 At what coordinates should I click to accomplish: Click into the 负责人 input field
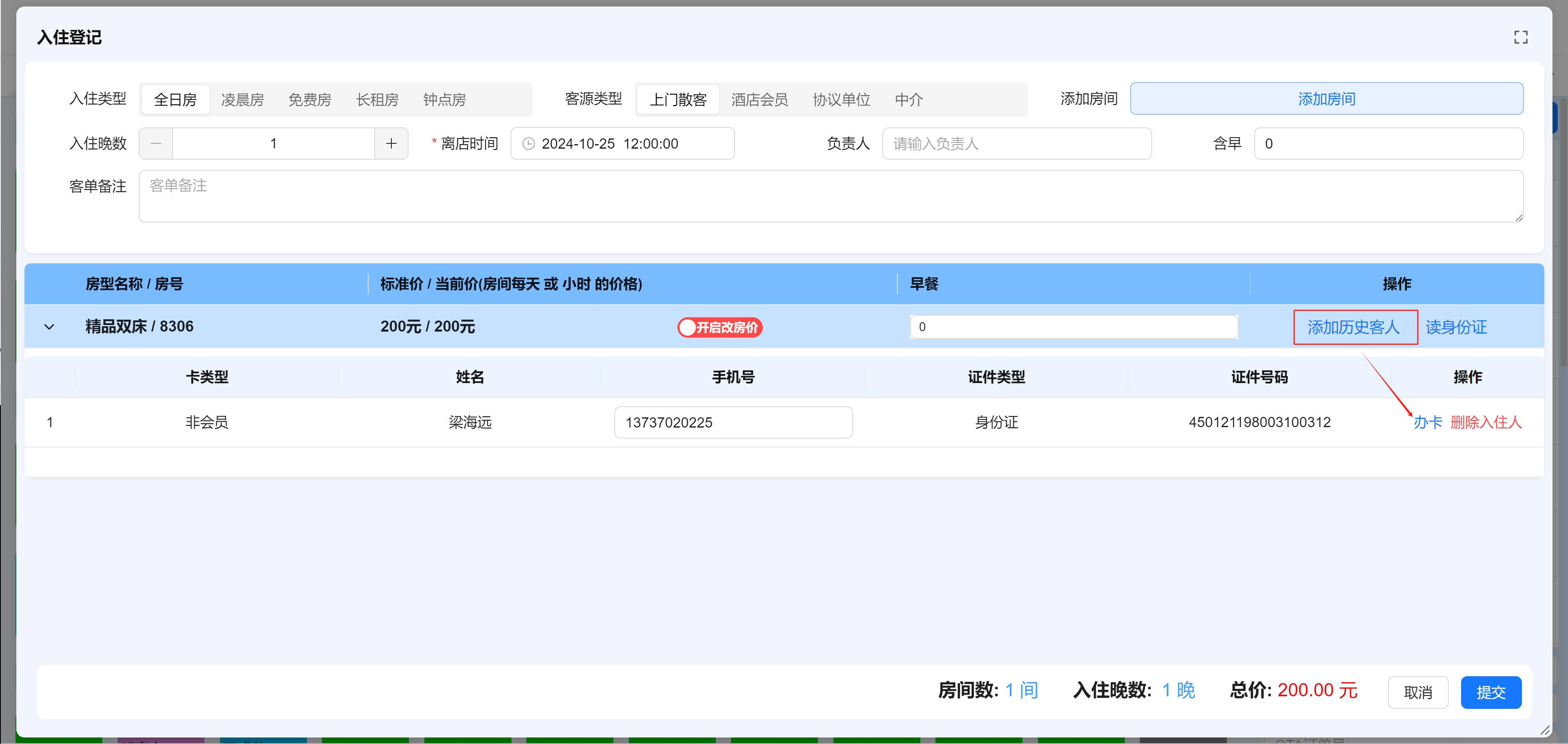(1017, 144)
